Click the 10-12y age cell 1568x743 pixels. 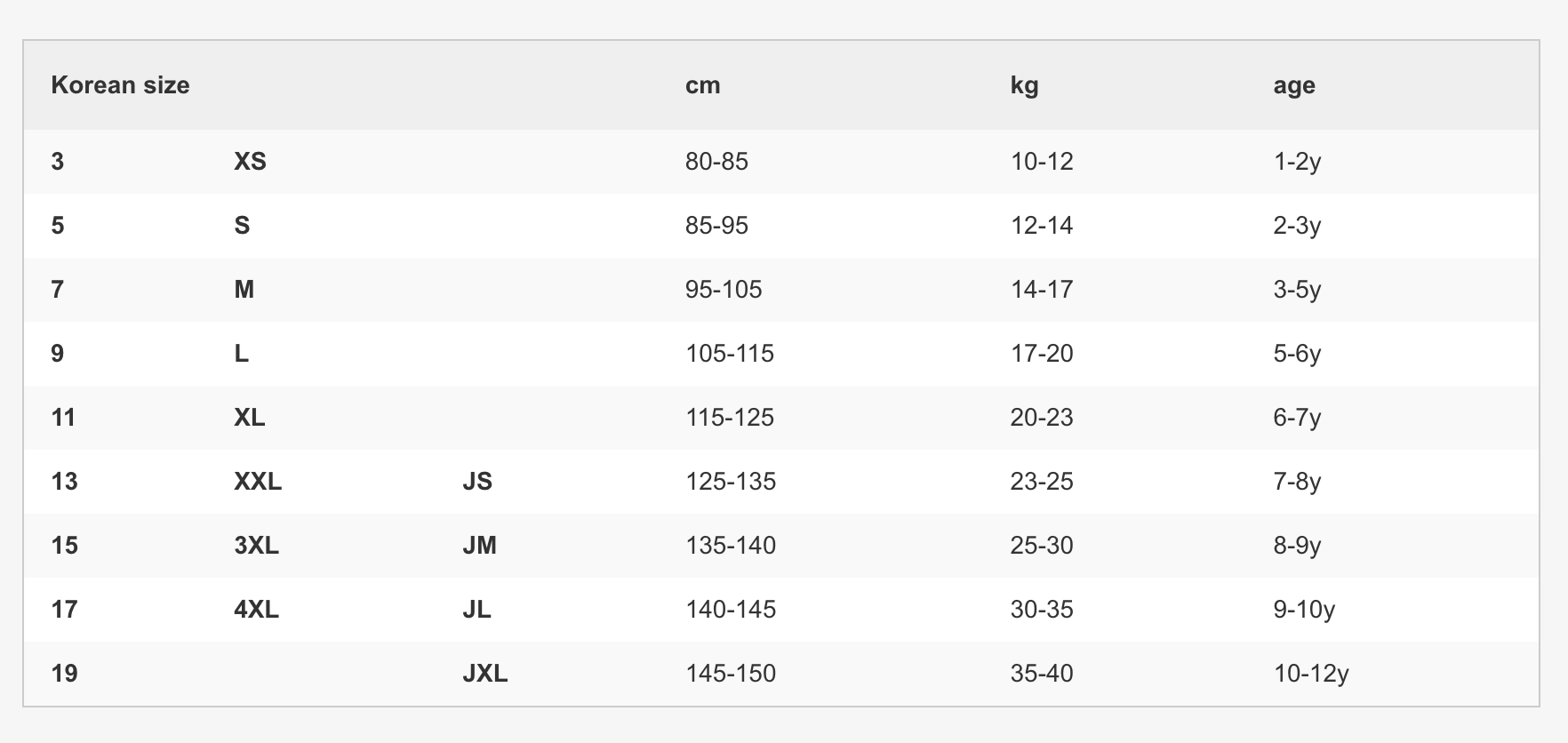[1311, 674]
